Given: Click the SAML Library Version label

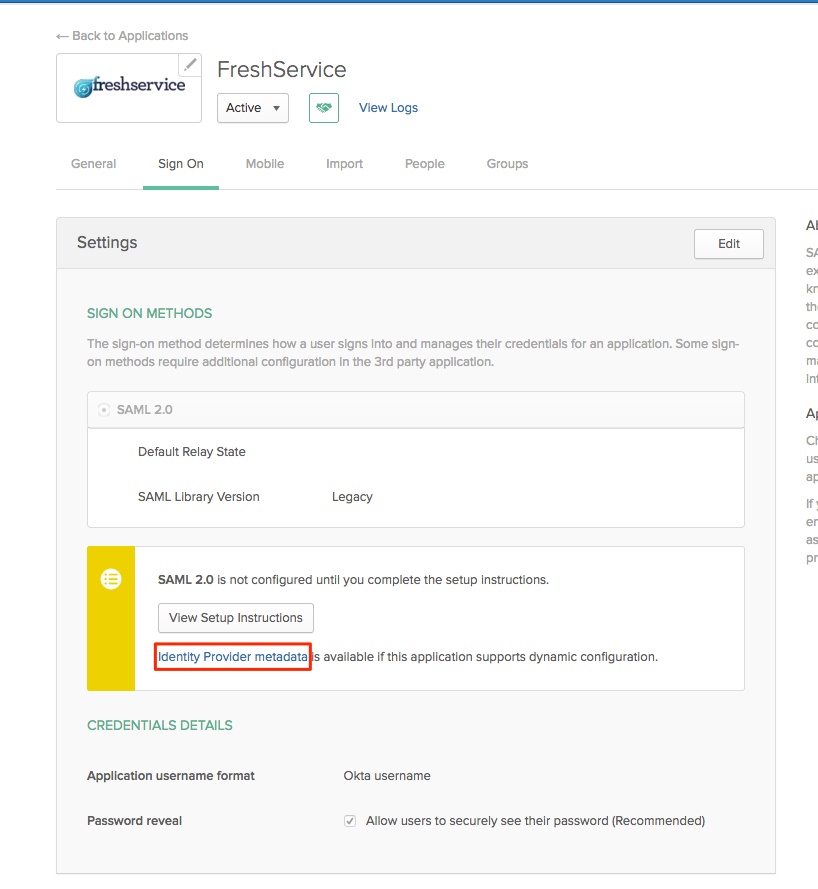Looking at the screenshot, I should [x=198, y=497].
